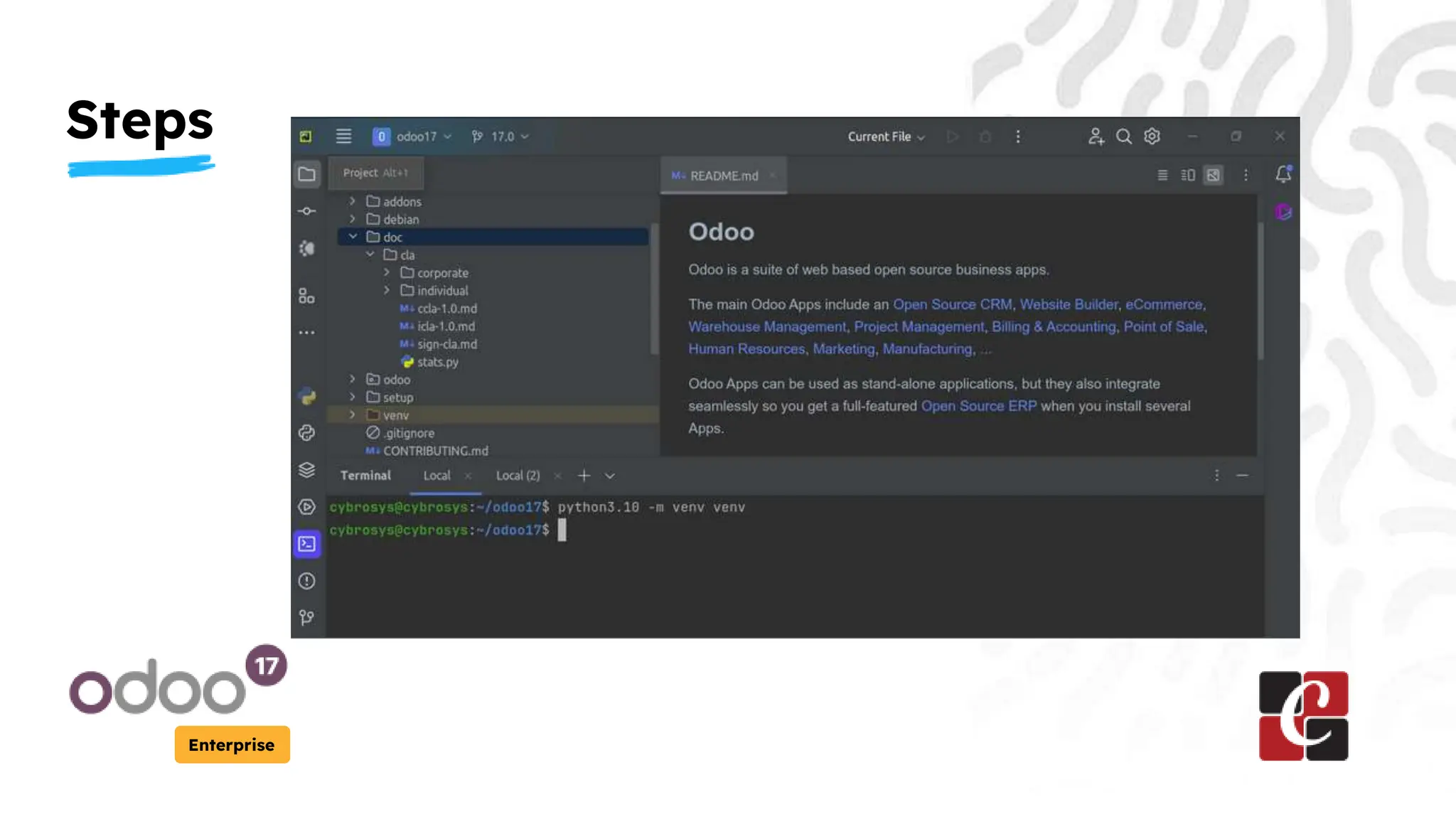Open the Git tool window icon
This screenshot has width=1456, height=819.
coord(307,618)
